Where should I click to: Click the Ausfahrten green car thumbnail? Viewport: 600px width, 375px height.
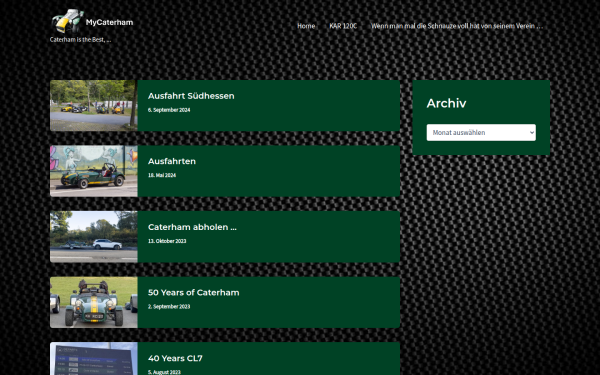(94, 171)
